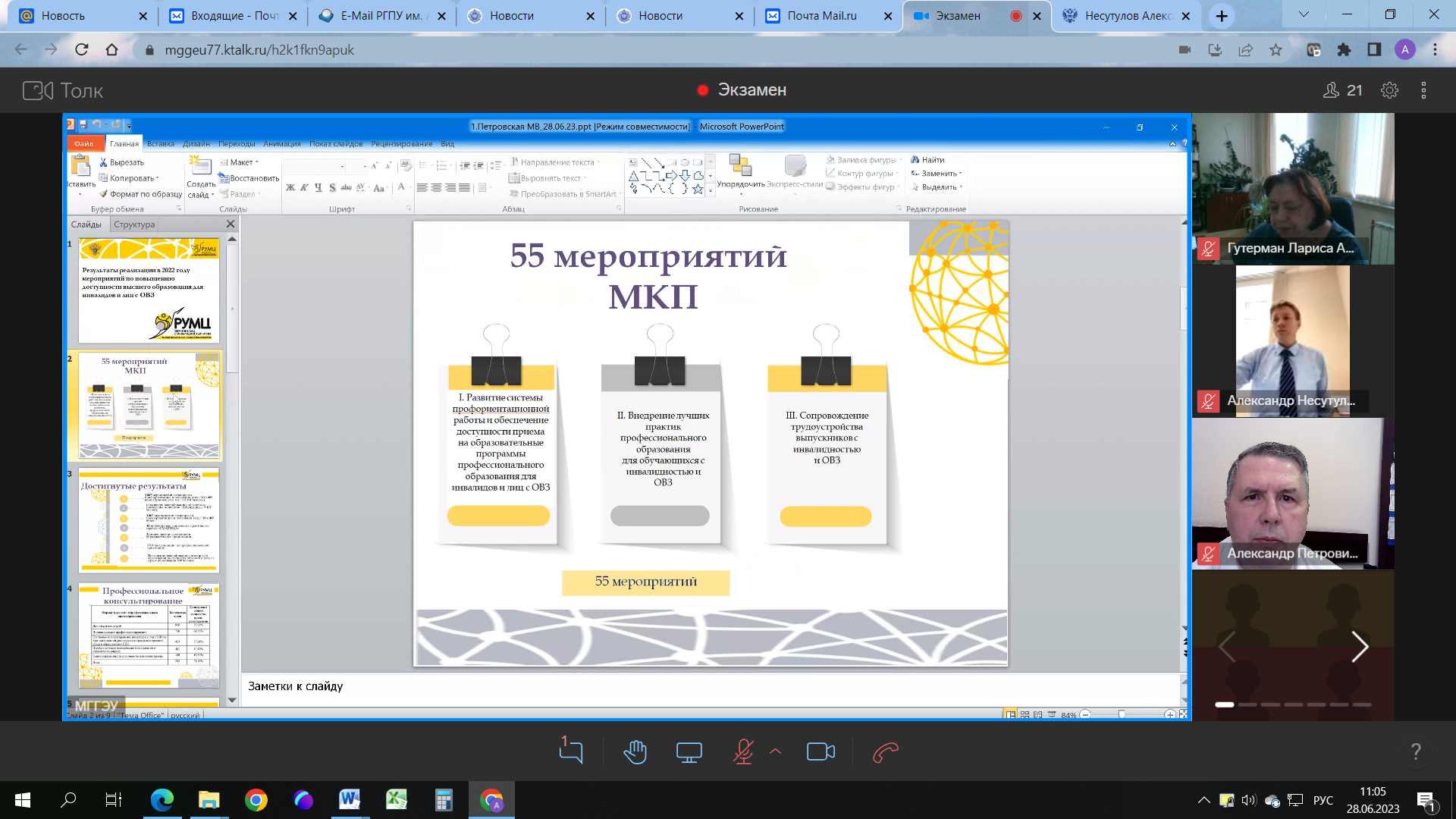Click Восстановить slide button

click(249, 178)
